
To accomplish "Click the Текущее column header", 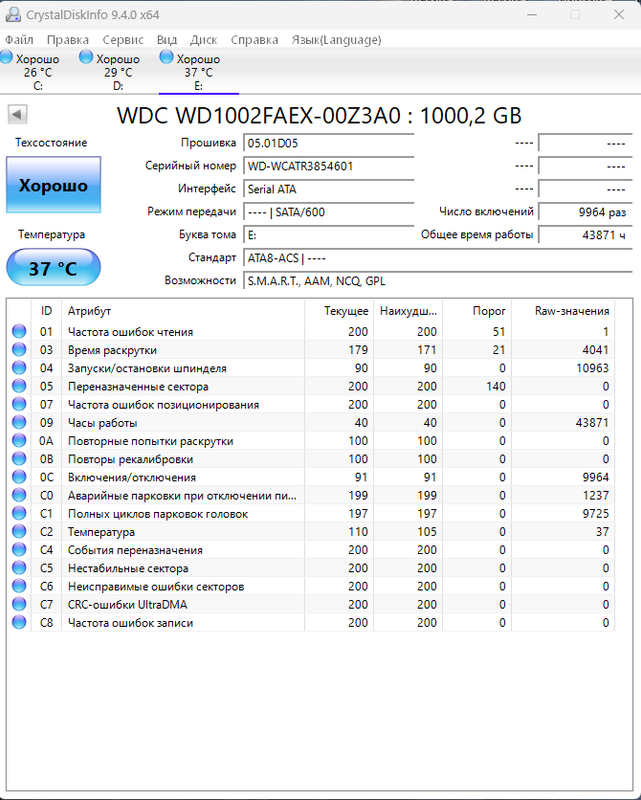I will [339, 311].
